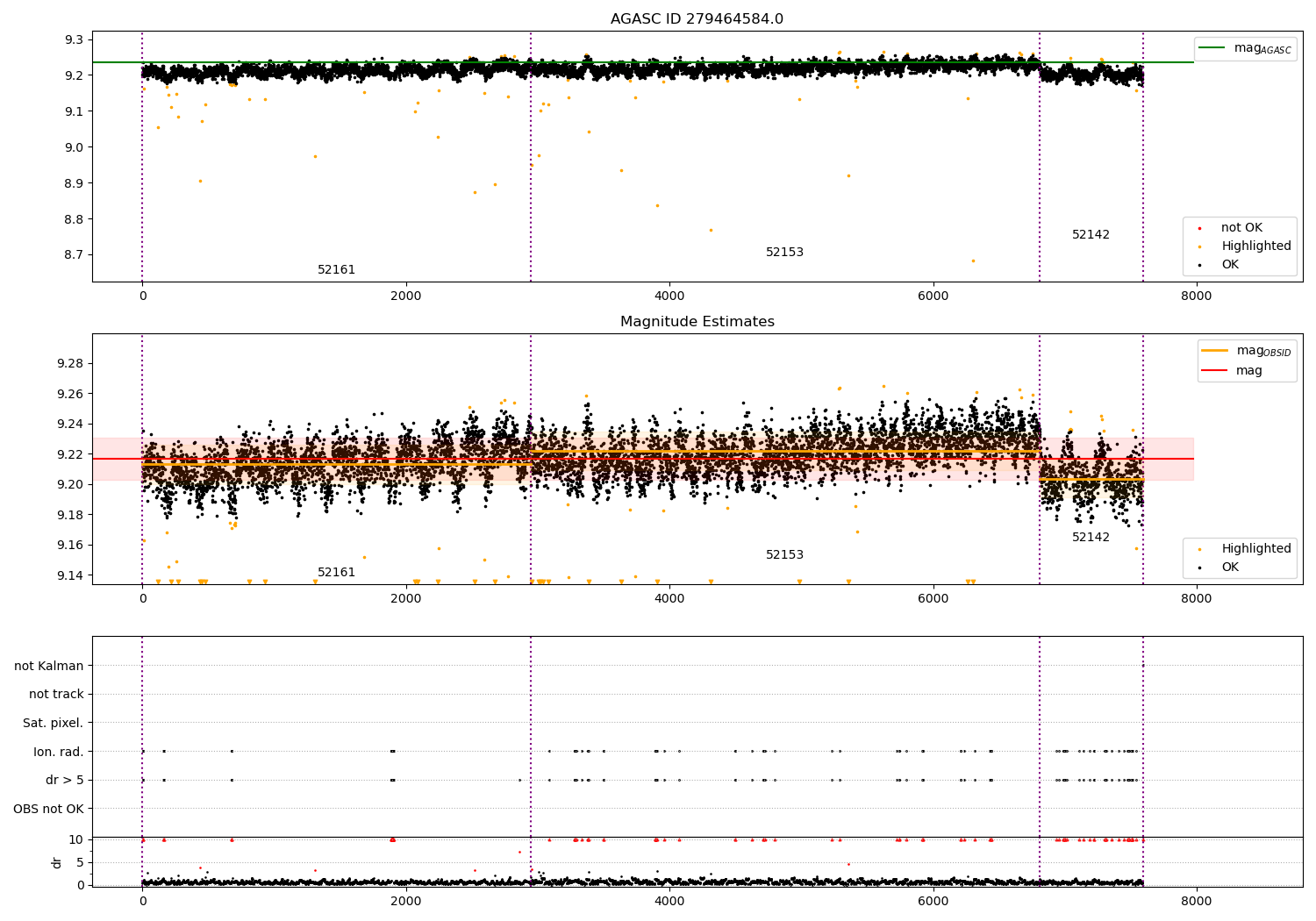Click the 4000 x-axis tick under middle plot
This screenshot has width=1316, height=921.
pyautogui.click(x=669, y=599)
